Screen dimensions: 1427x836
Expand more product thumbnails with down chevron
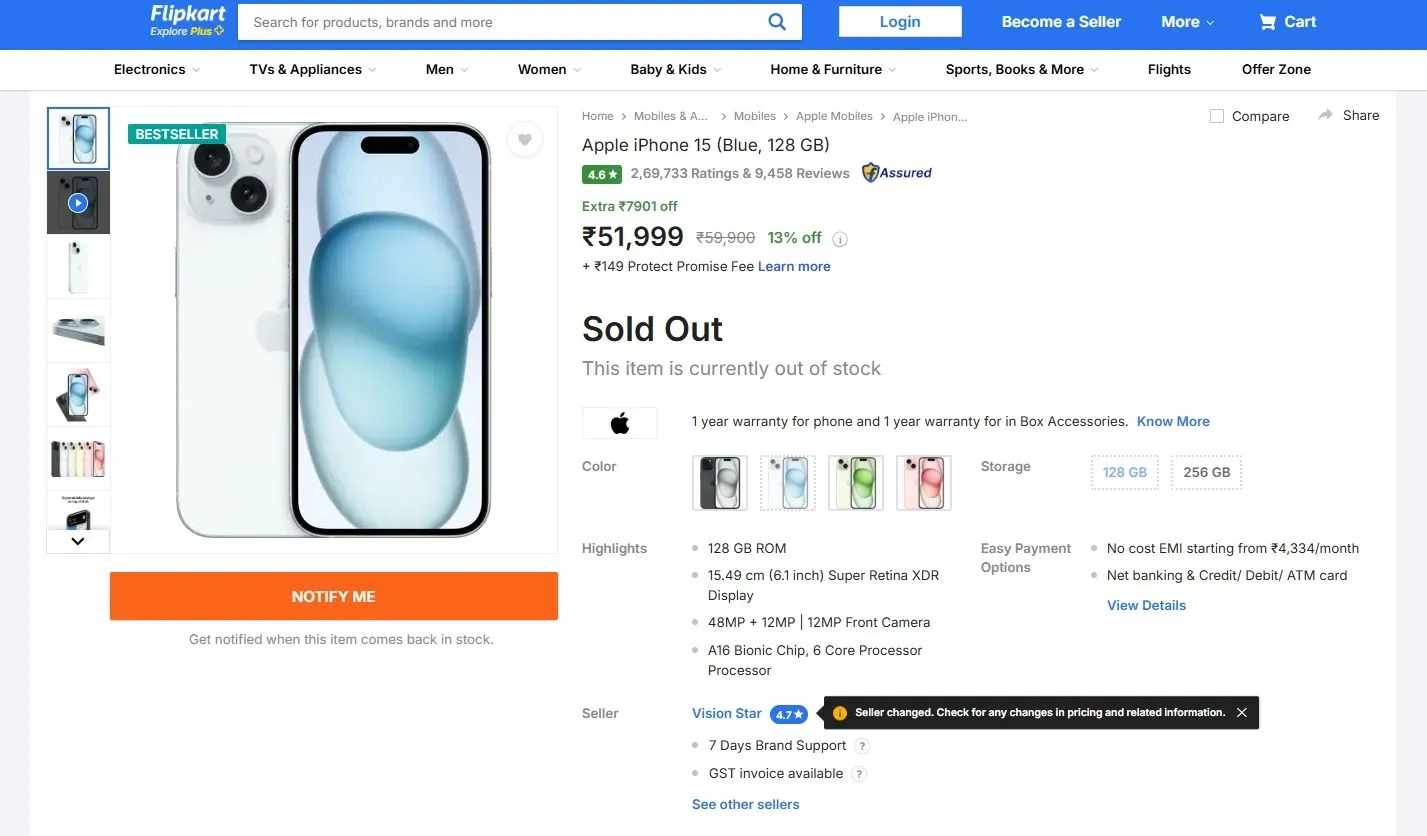point(77,540)
